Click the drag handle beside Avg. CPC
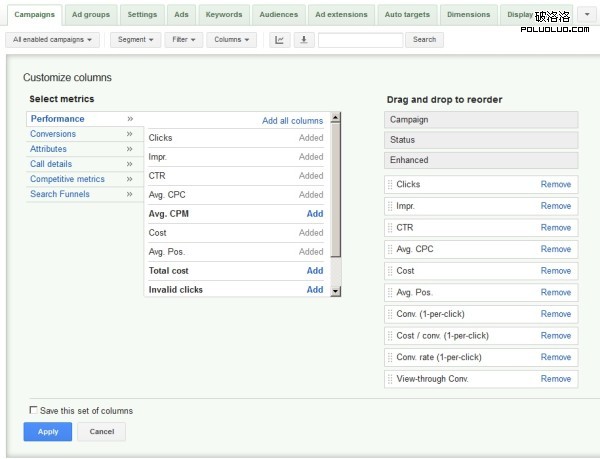 390,250
